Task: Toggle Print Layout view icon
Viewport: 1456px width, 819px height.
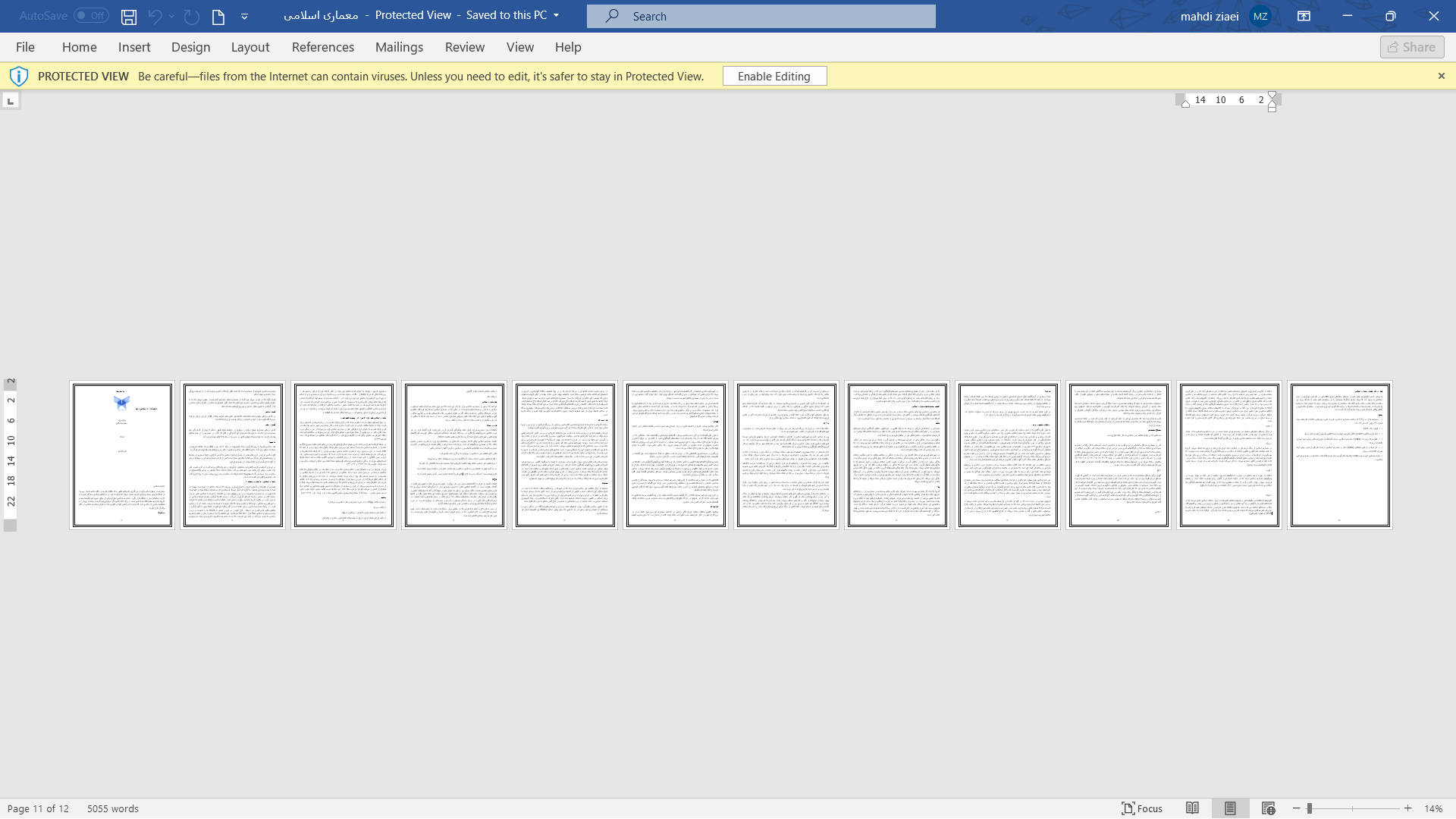Action: pyautogui.click(x=1230, y=808)
